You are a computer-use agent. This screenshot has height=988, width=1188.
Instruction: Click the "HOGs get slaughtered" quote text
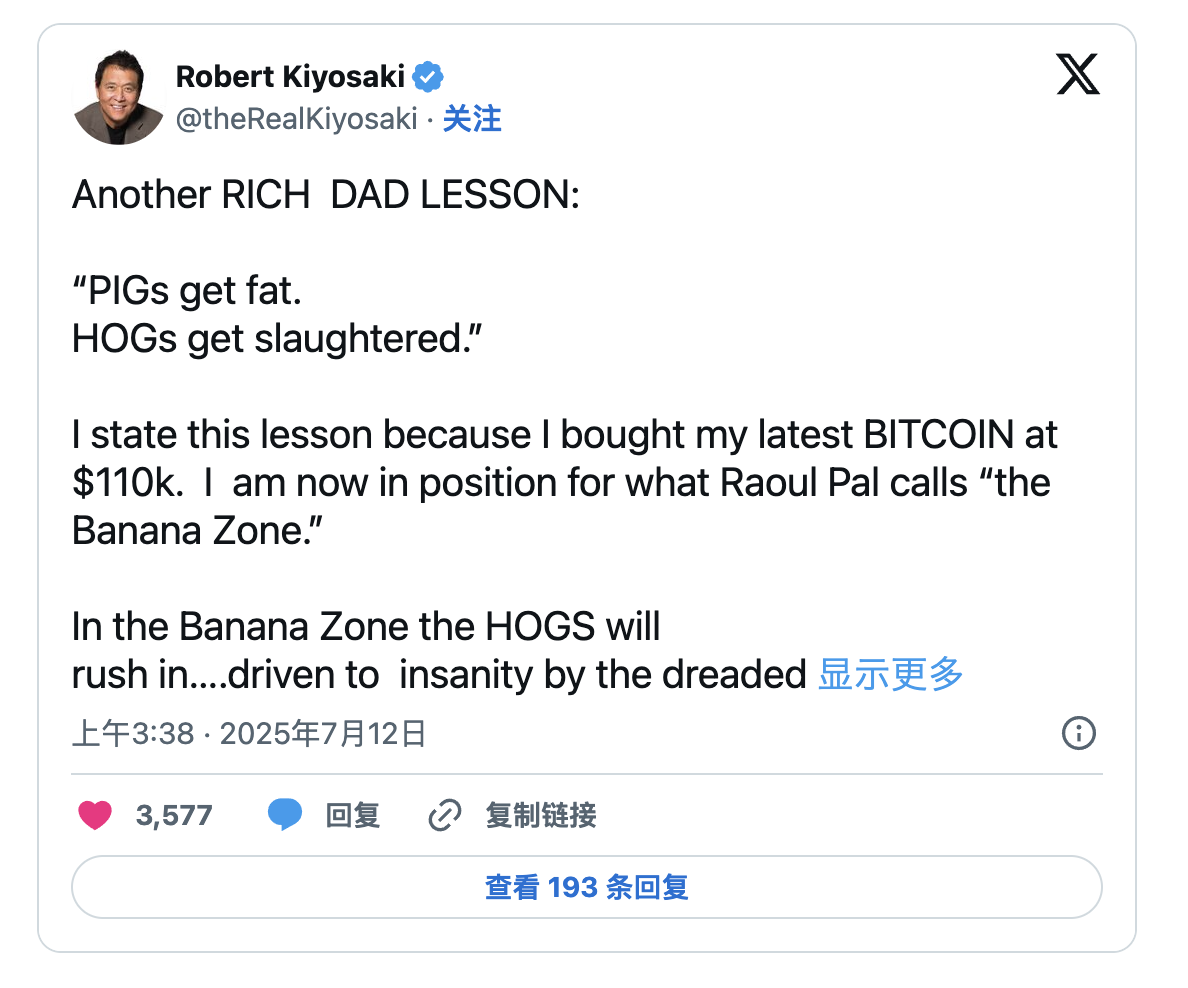(x=278, y=339)
